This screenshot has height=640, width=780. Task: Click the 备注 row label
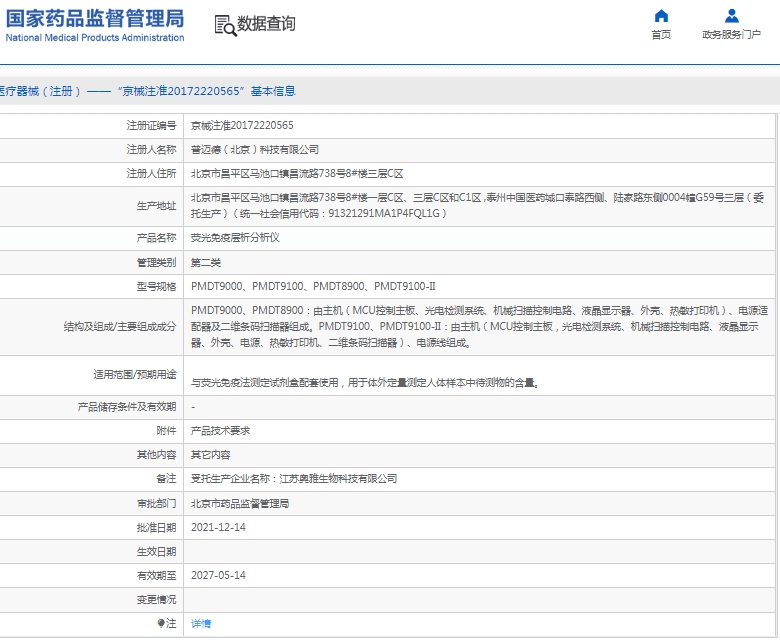(x=166, y=478)
